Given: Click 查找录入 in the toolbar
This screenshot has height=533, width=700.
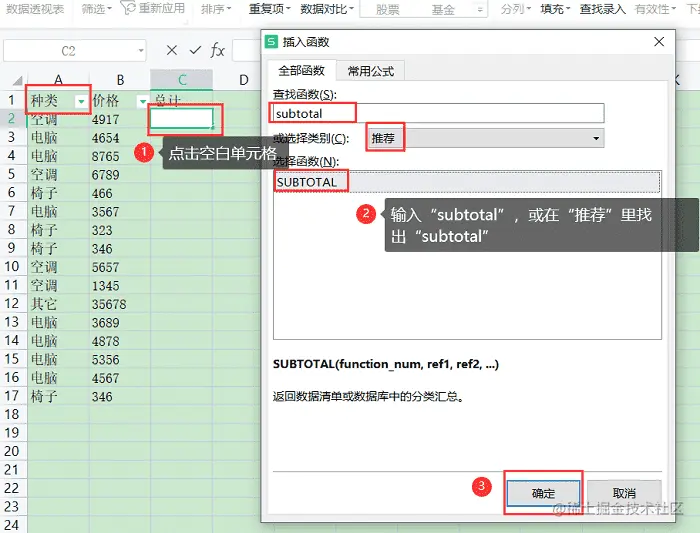Looking at the screenshot, I should pyautogui.click(x=603, y=8).
